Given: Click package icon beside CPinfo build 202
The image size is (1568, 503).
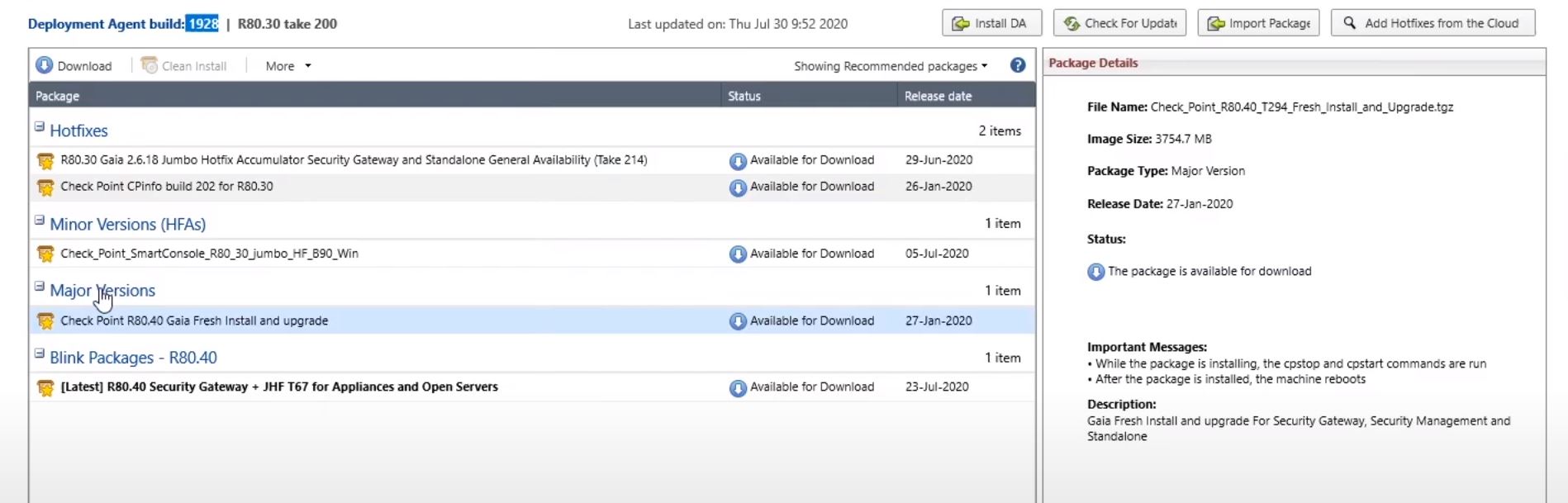Looking at the screenshot, I should [x=45, y=187].
